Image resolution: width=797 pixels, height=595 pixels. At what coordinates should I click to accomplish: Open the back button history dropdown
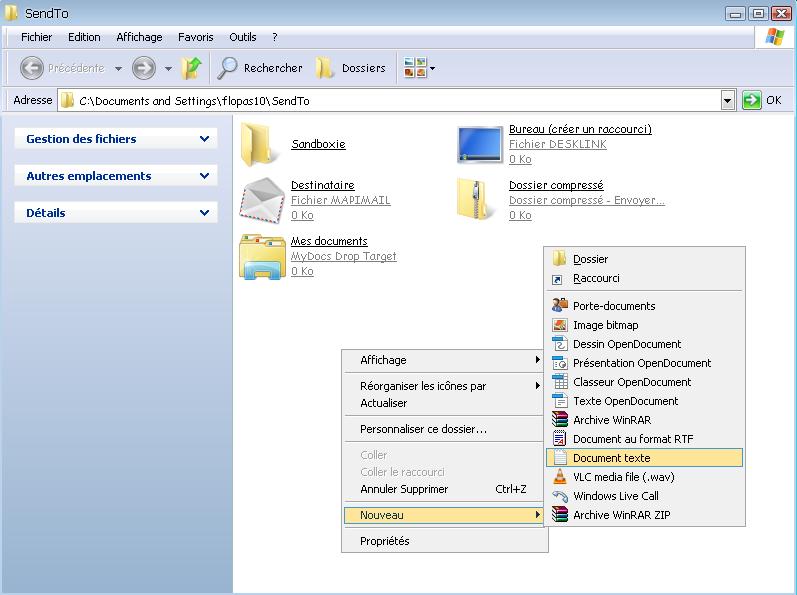pos(118,69)
